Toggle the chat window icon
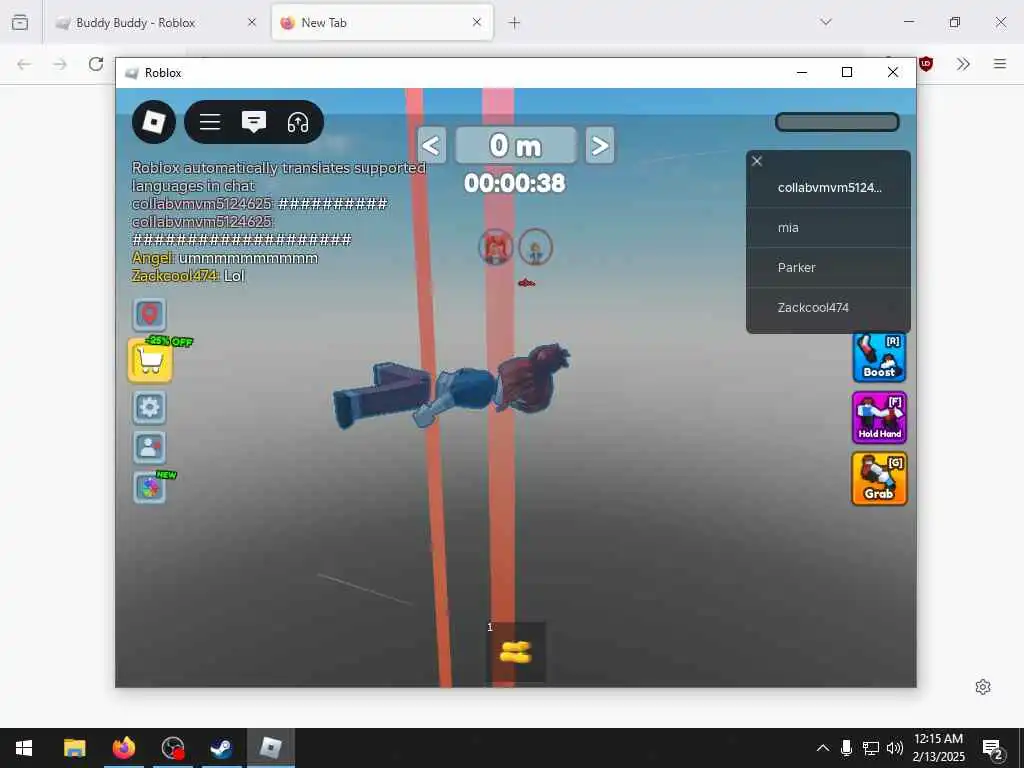The height and width of the screenshot is (768, 1024). pyautogui.click(x=253, y=122)
